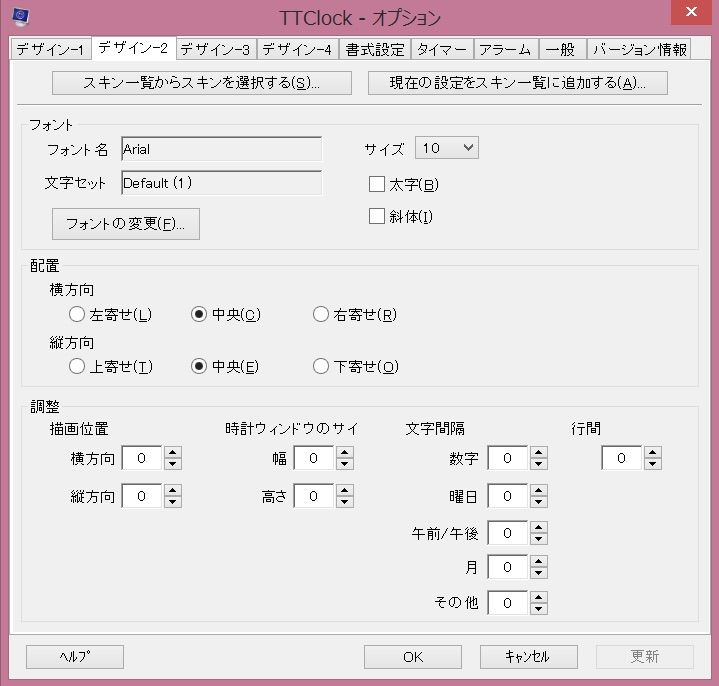Go to the デザイン-4 tab

click(x=298, y=49)
